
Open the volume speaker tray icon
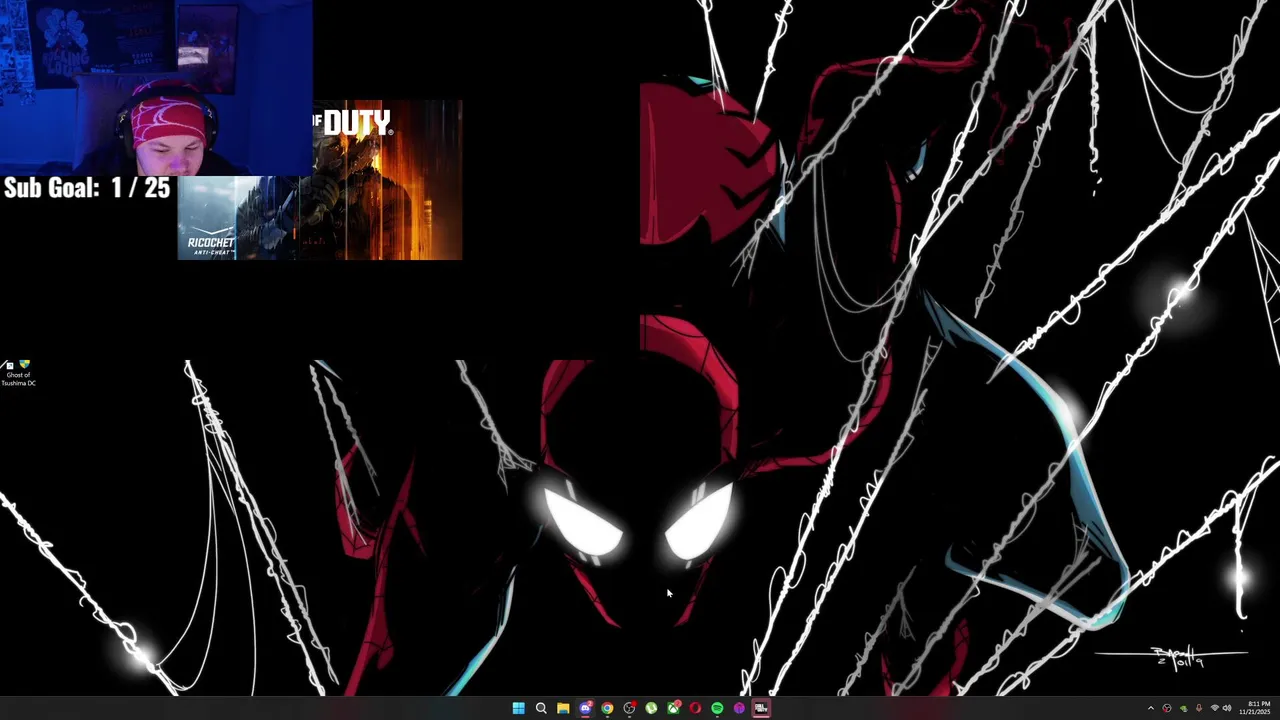[1227, 708]
